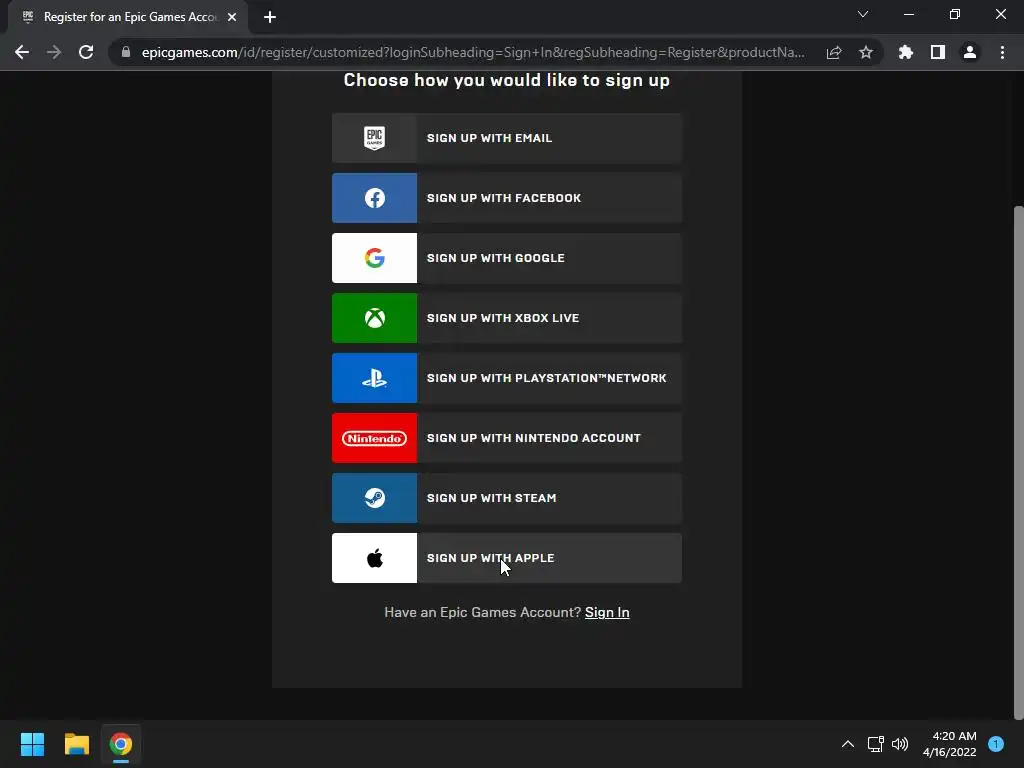This screenshot has height=768, width=1024.
Task: Toggle the Chrome side panel
Action: point(938,52)
